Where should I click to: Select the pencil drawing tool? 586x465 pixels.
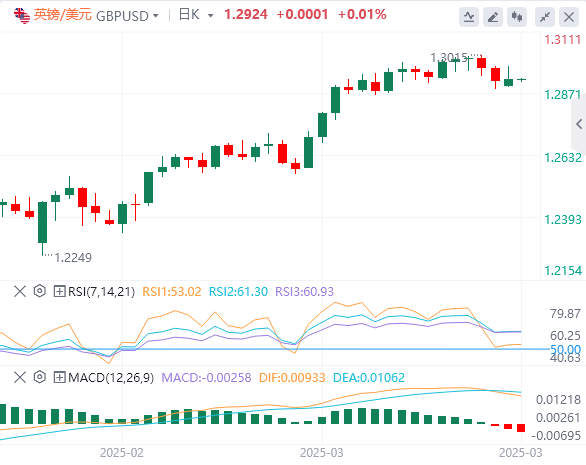(493, 17)
